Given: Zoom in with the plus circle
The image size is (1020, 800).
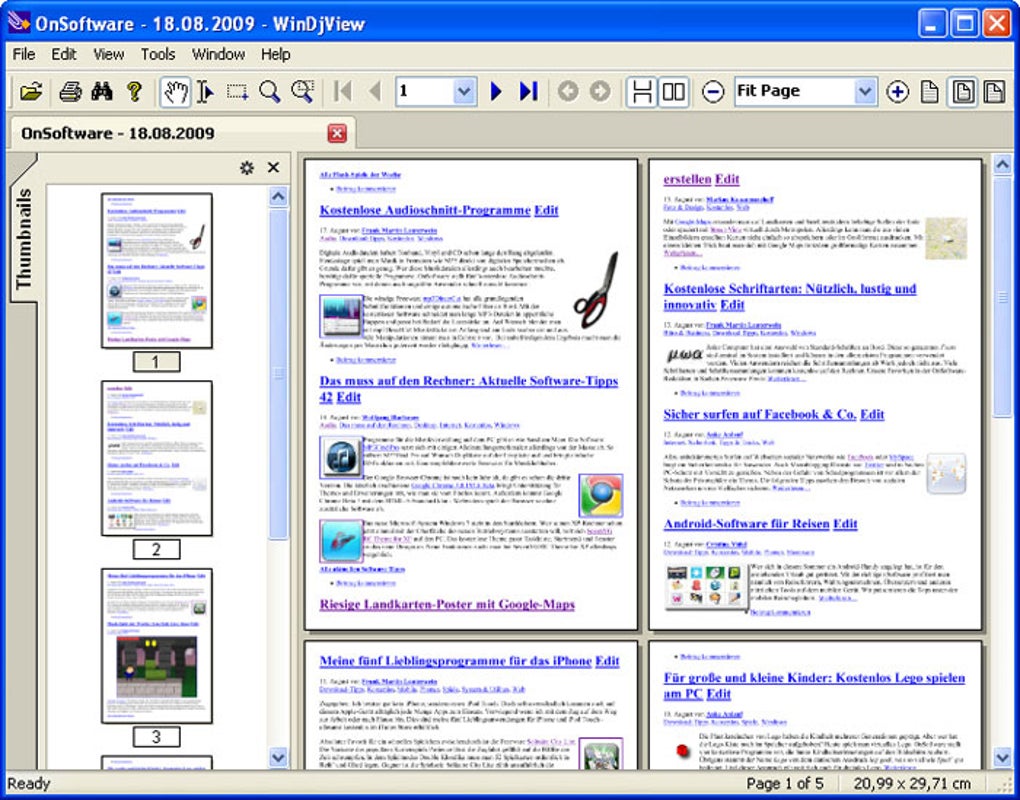Looking at the screenshot, I should coord(898,92).
